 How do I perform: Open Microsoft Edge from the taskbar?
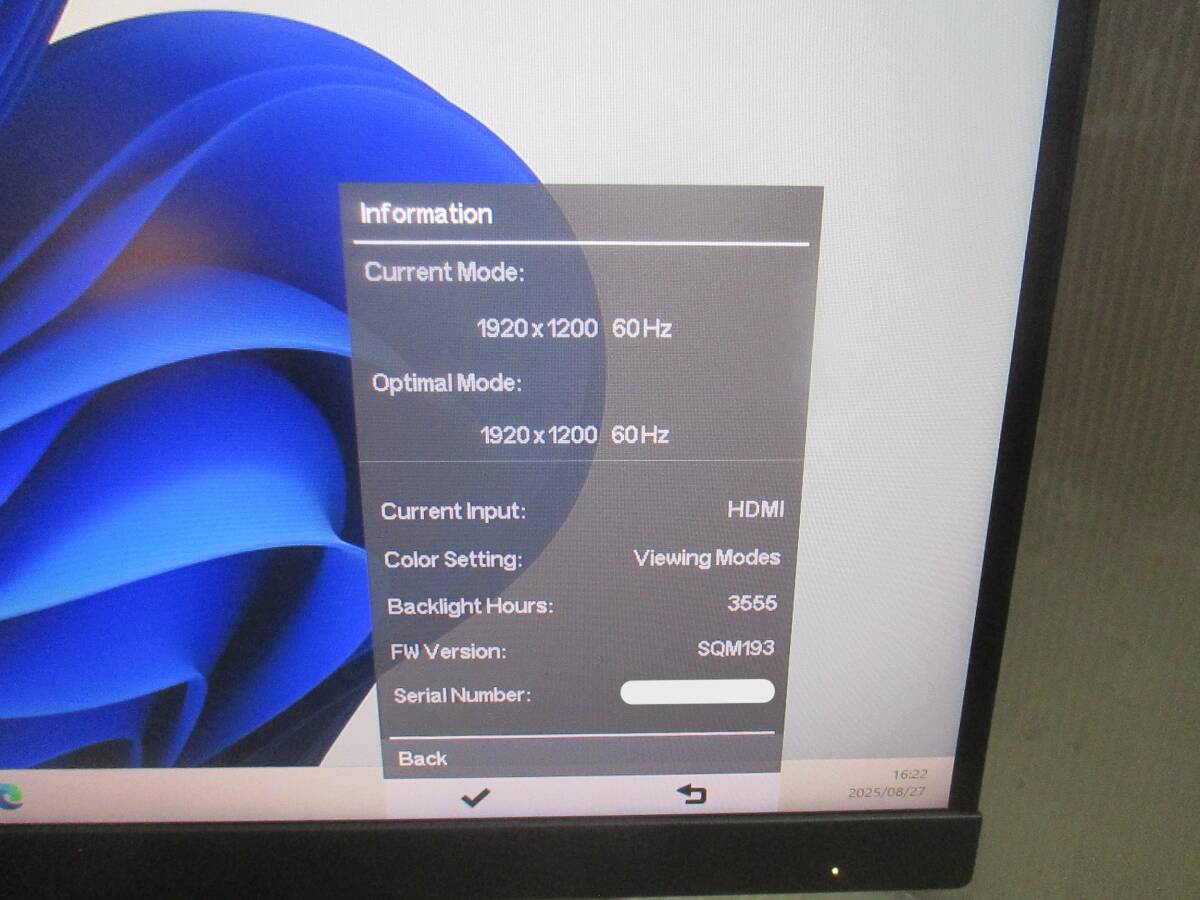point(10,797)
